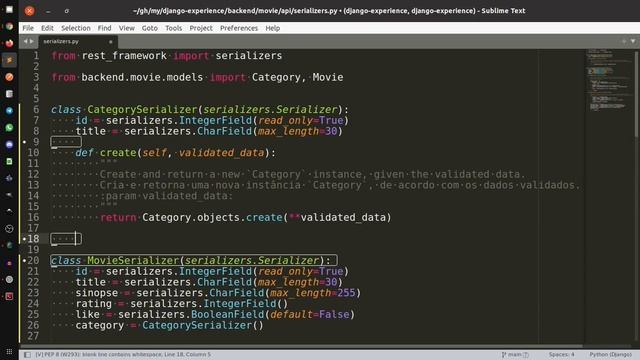Click 'create' method name on line 10
The height and width of the screenshot is (360, 640).
pyautogui.click(x=118, y=153)
